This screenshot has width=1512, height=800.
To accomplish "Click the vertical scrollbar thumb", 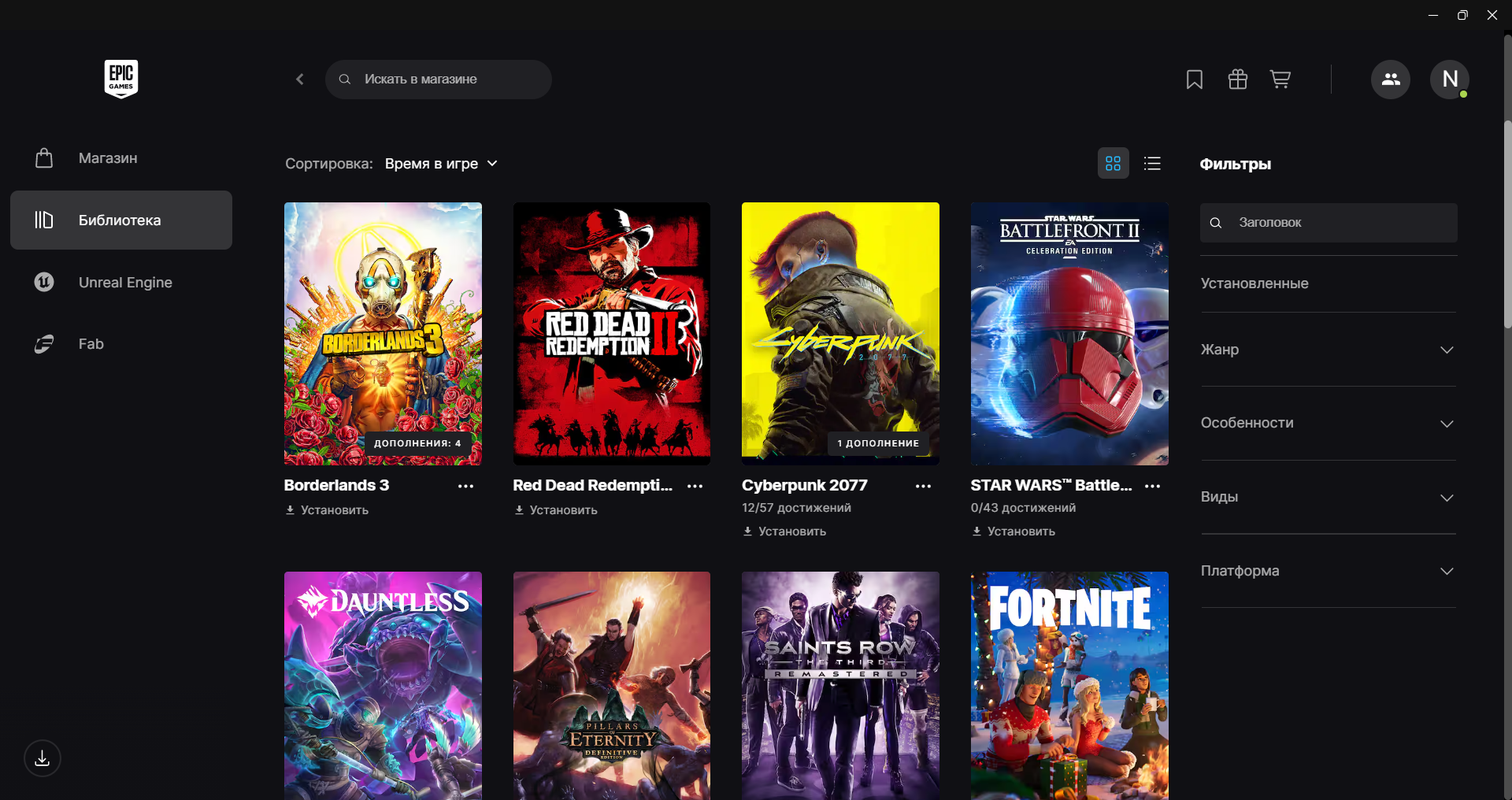I will click(1507, 224).
